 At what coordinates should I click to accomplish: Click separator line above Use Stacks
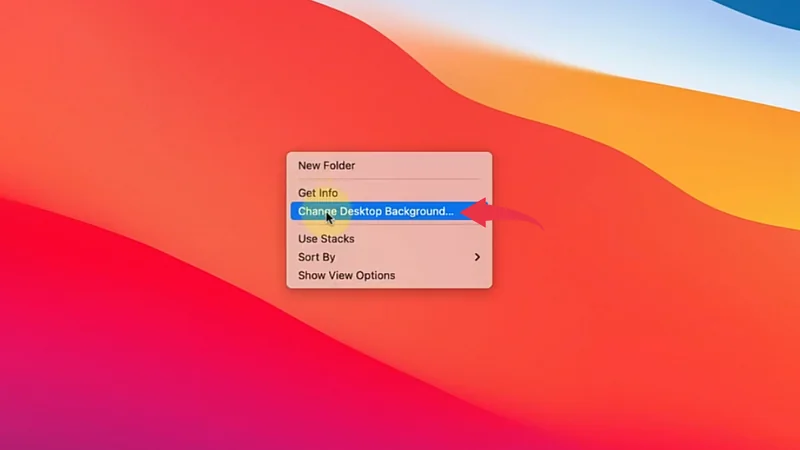point(389,226)
